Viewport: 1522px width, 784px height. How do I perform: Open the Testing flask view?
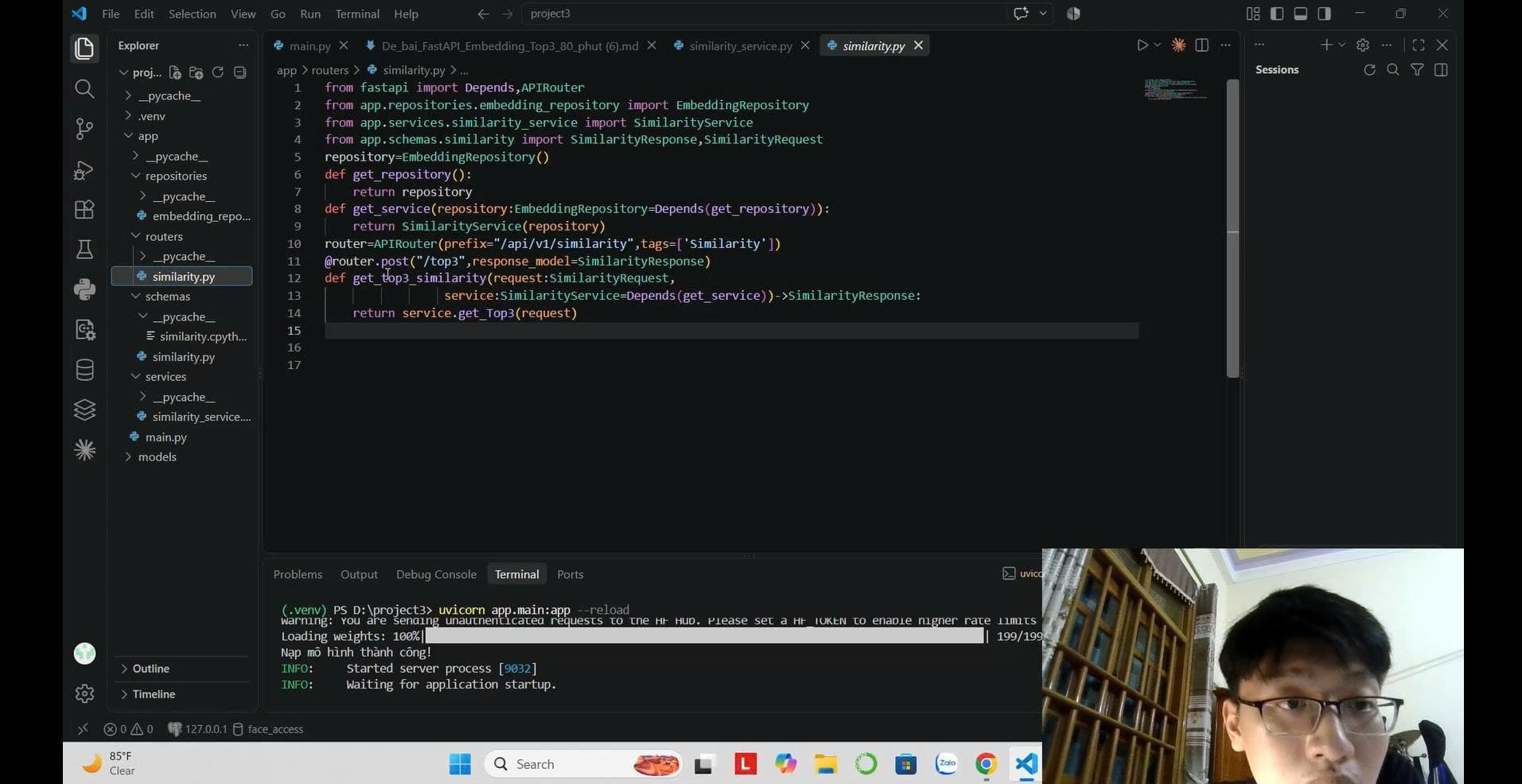click(84, 250)
